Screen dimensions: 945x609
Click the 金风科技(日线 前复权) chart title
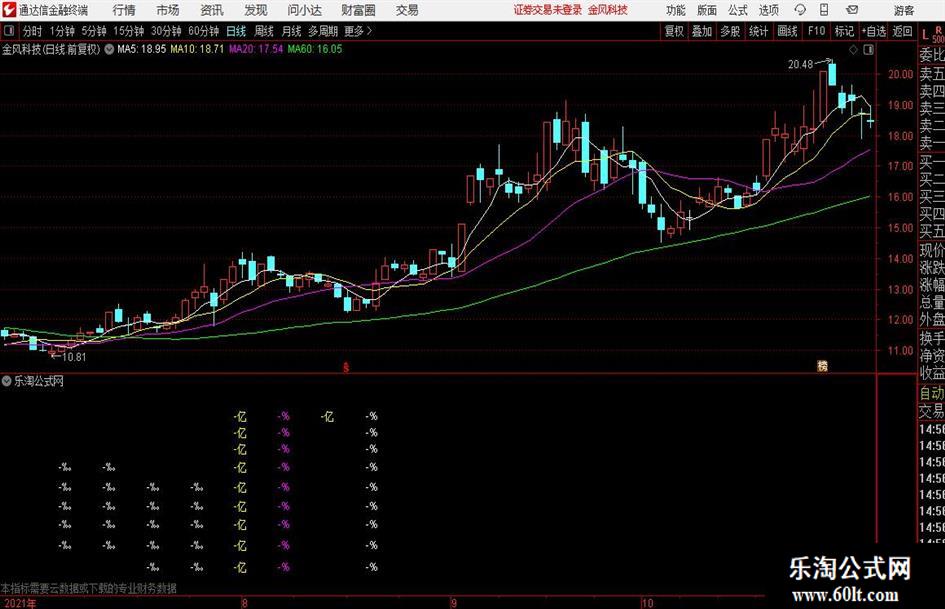51,49
